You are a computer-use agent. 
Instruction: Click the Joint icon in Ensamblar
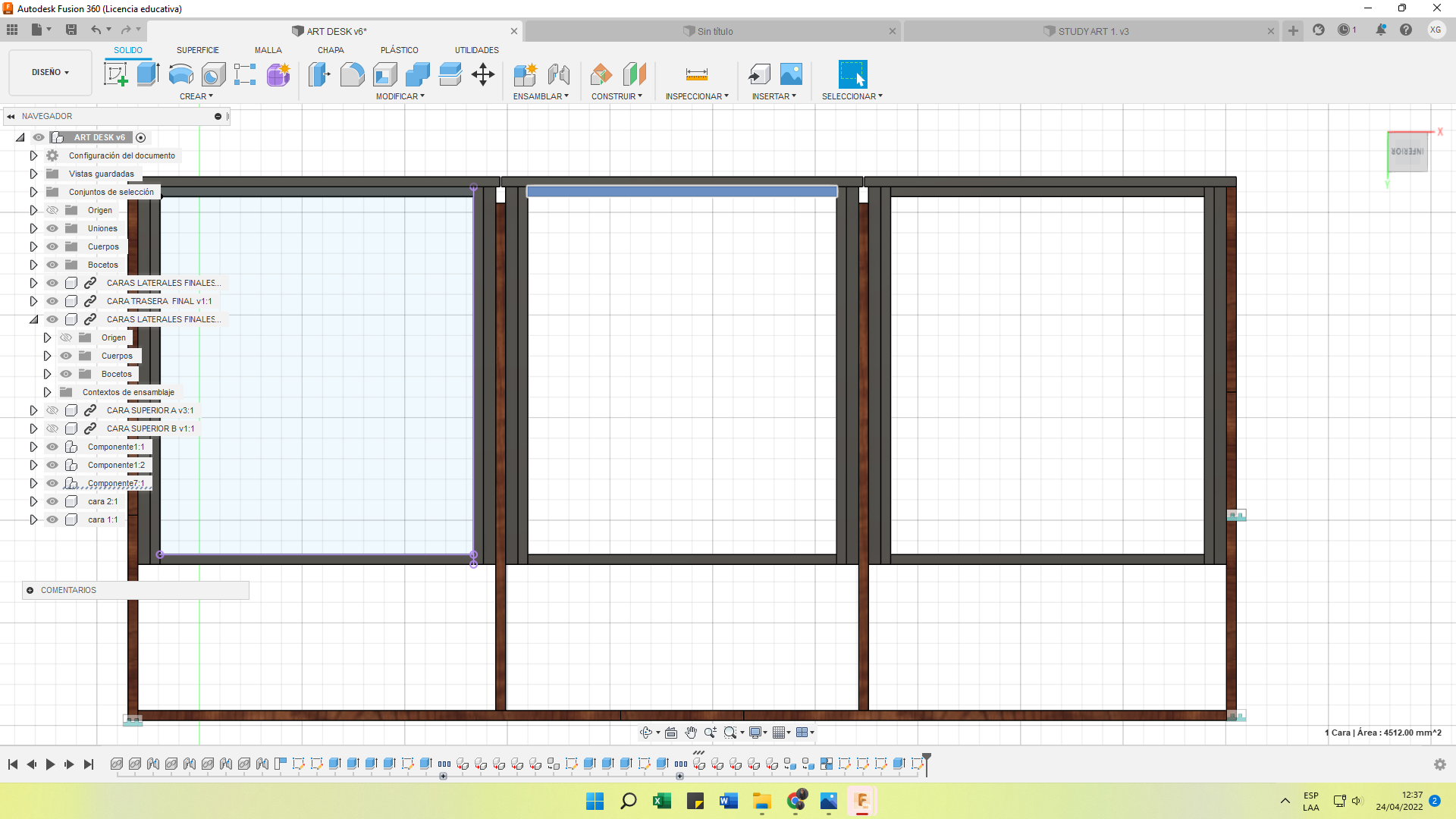click(558, 74)
